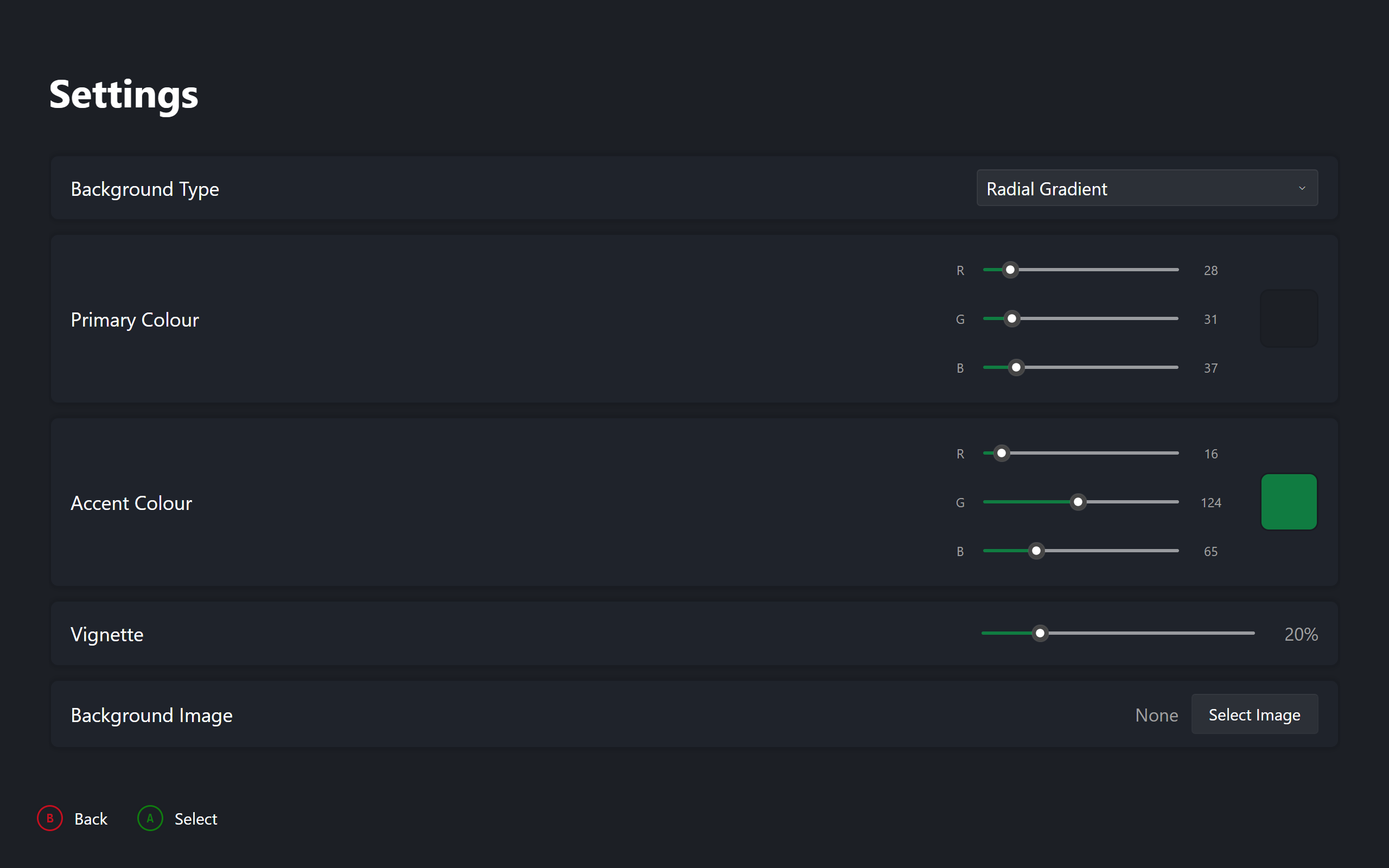Click the Primary Colour R slider
This screenshot has height=868, width=1389.
point(1081,270)
